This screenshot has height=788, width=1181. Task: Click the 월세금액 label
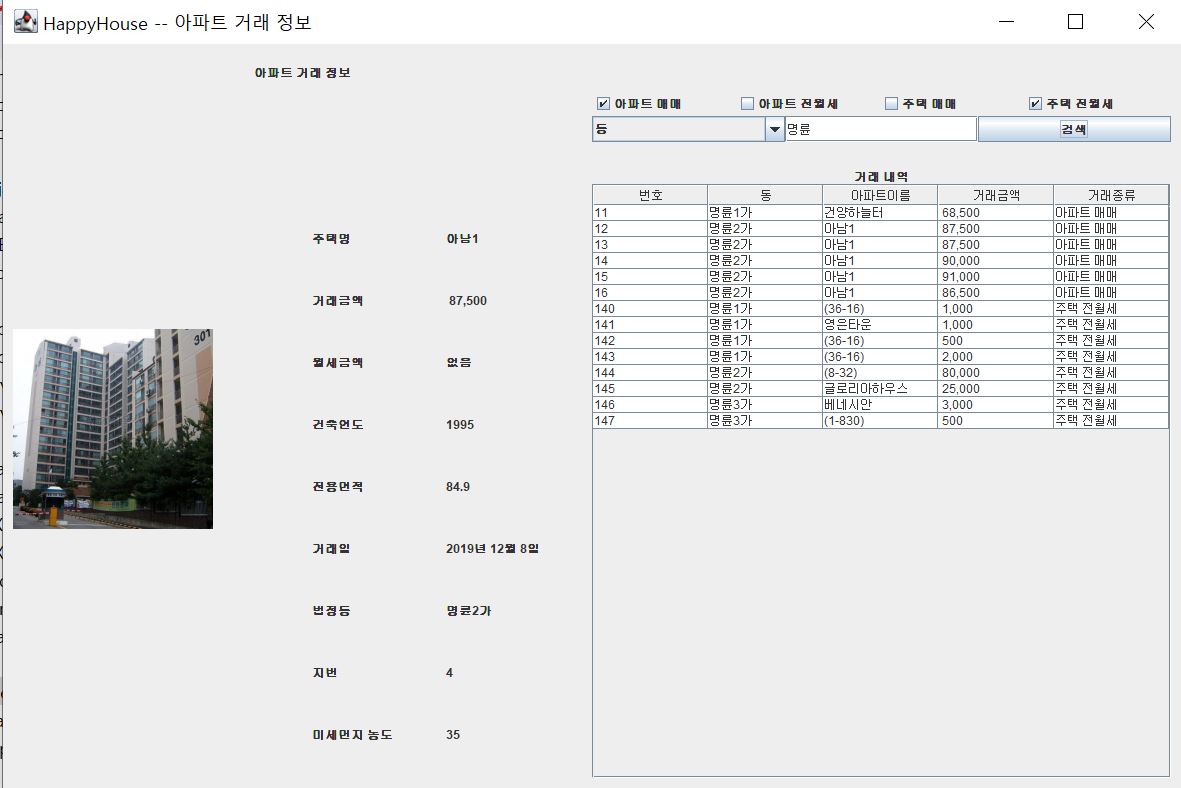pyautogui.click(x=337, y=362)
